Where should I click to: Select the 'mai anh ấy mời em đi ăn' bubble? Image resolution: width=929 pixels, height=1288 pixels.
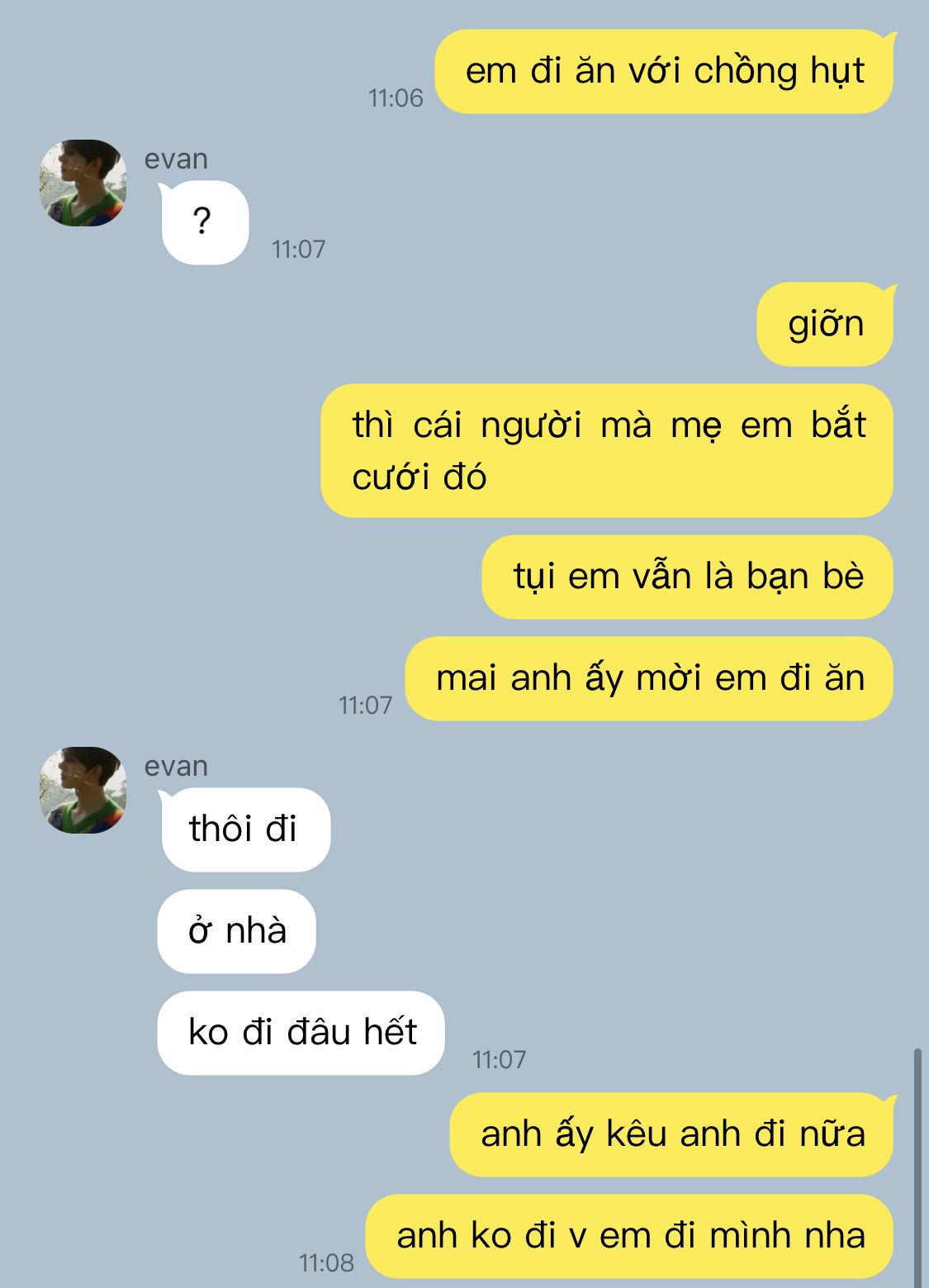[649, 678]
